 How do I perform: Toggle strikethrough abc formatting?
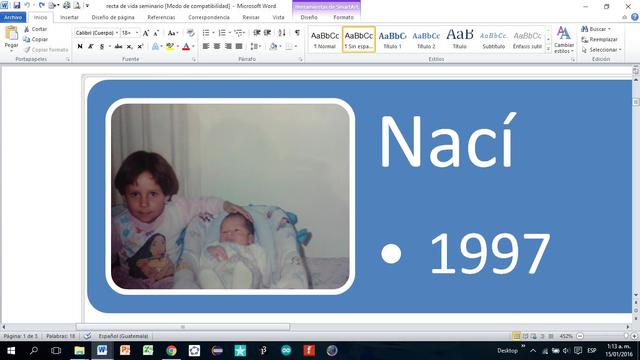pyautogui.click(x=118, y=47)
